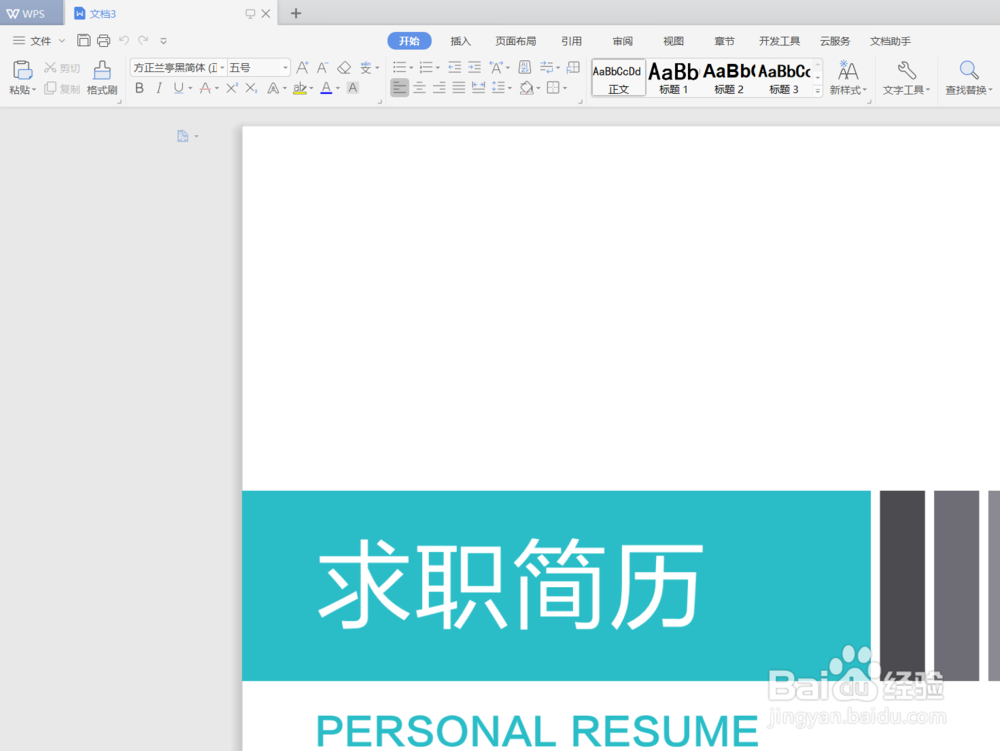Open the numbered list dropdown arrow
Viewport: 1000px width, 751px height.
pos(438,68)
